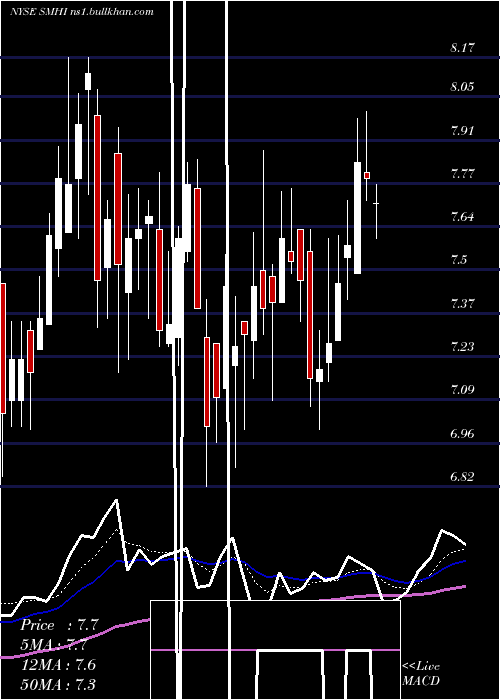
Task: Click the 8.17 price level label
Action: point(462,48)
